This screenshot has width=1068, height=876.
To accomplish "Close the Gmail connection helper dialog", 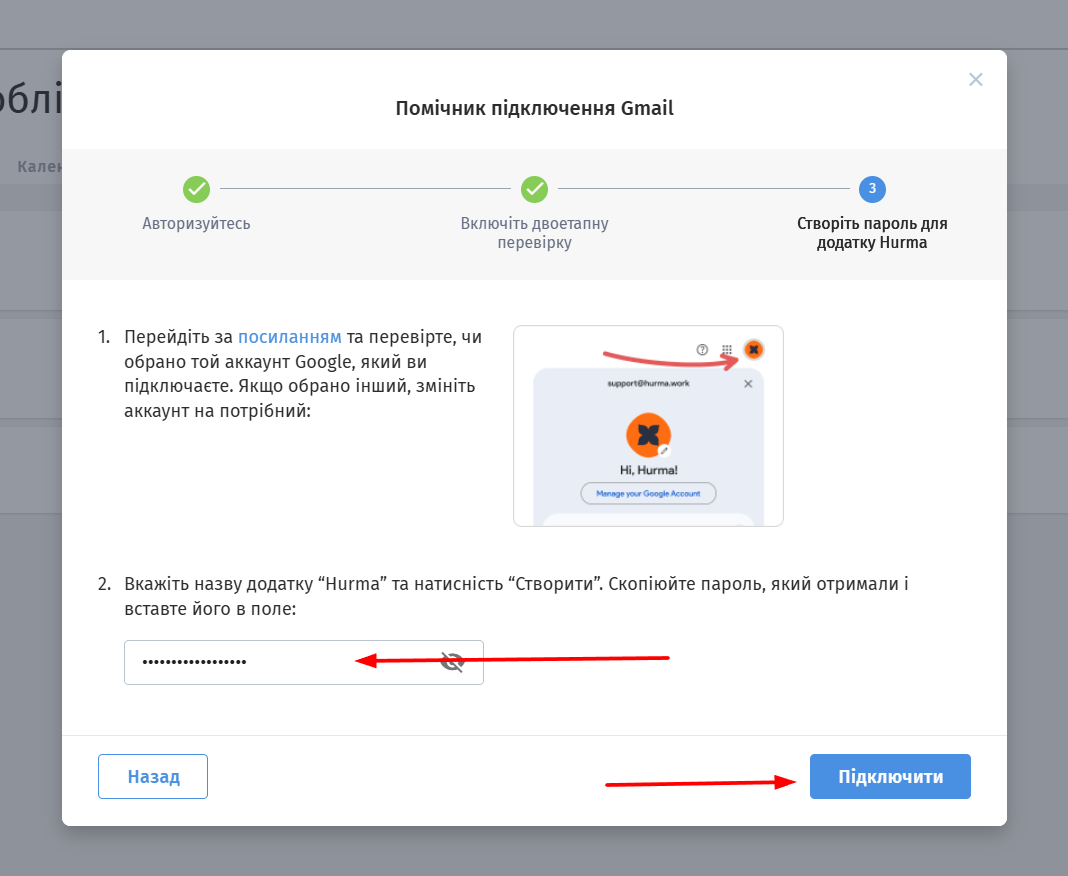I will (x=975, y=80).
